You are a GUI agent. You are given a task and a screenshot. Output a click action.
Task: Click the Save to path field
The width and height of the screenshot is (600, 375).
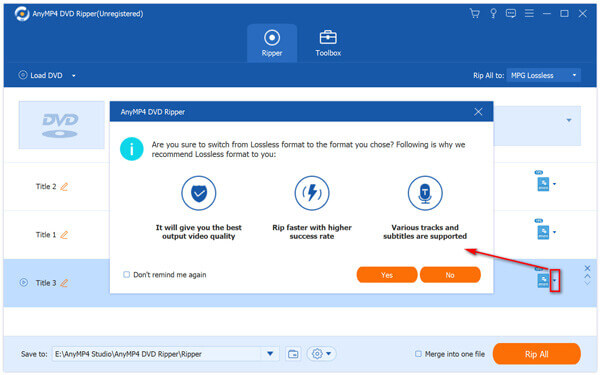point(157,354)
